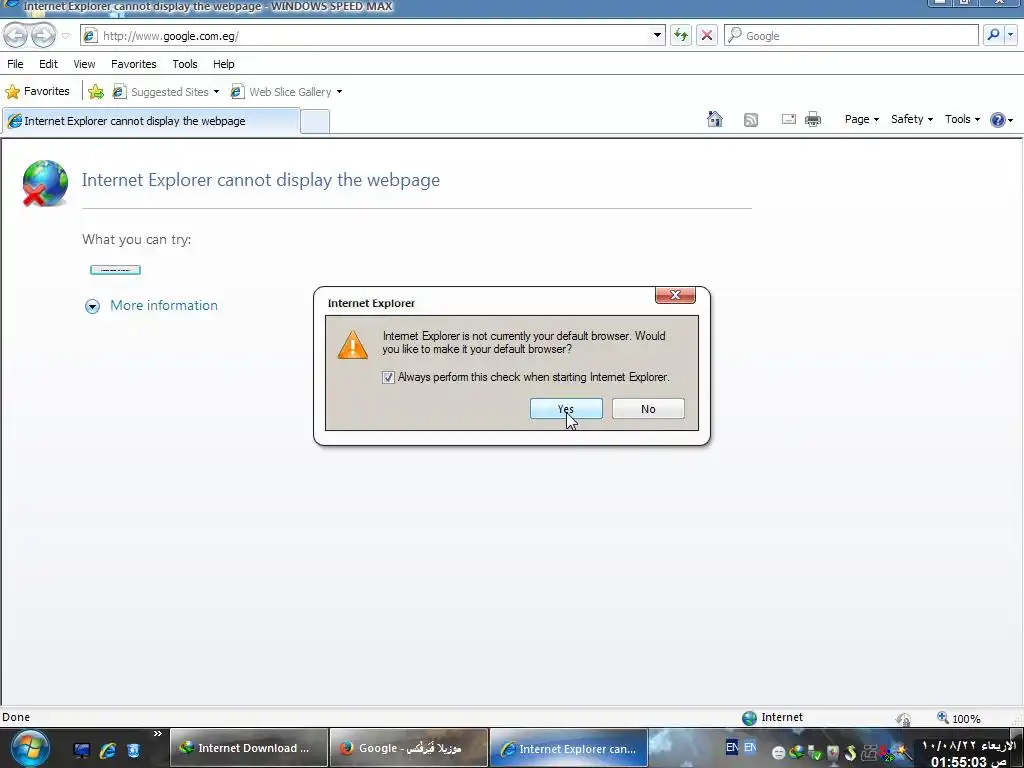
Task: Expand quick launch chevron overflow
Action: click(157, 734)
